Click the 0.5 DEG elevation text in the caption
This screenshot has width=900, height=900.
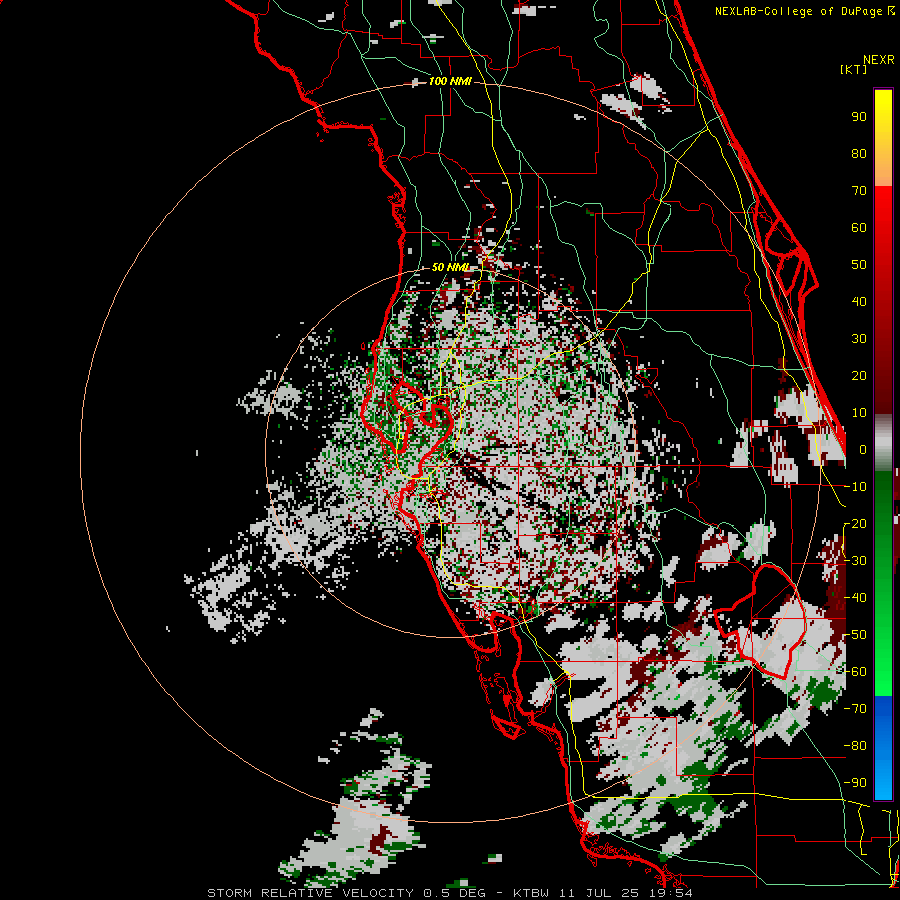tap(455, 893)
